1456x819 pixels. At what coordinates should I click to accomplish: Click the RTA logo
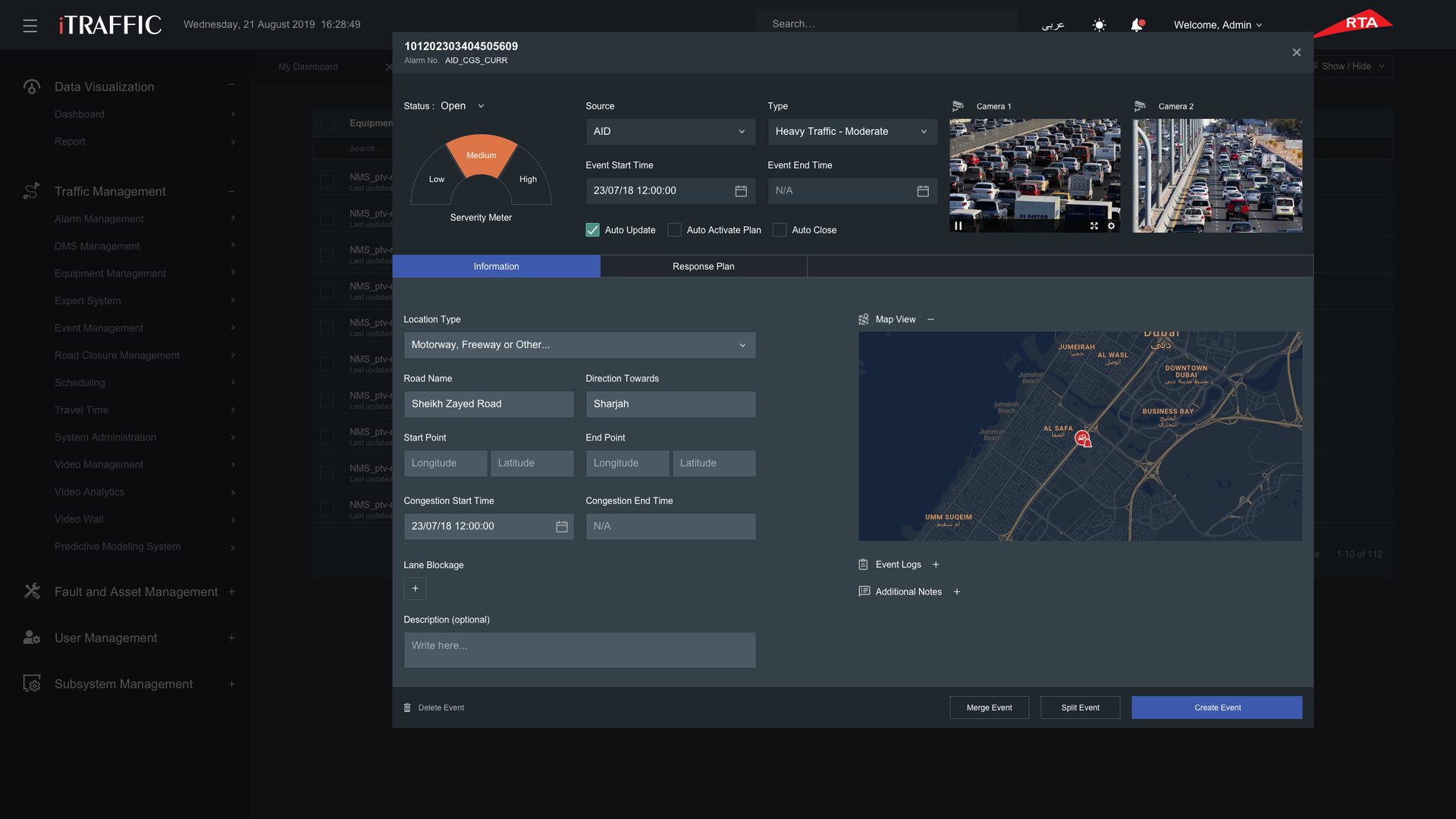click(1354, 23)
